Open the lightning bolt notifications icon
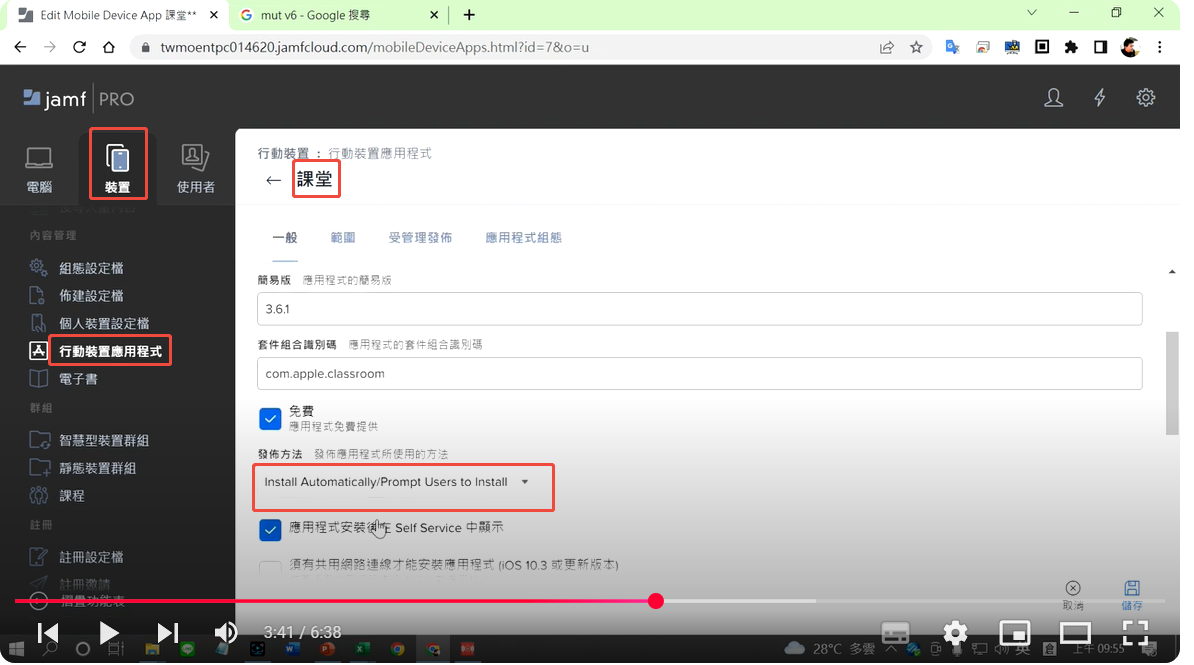Screen dimensions: 1194x665 pyautogui.click(x=1100, y=98)
